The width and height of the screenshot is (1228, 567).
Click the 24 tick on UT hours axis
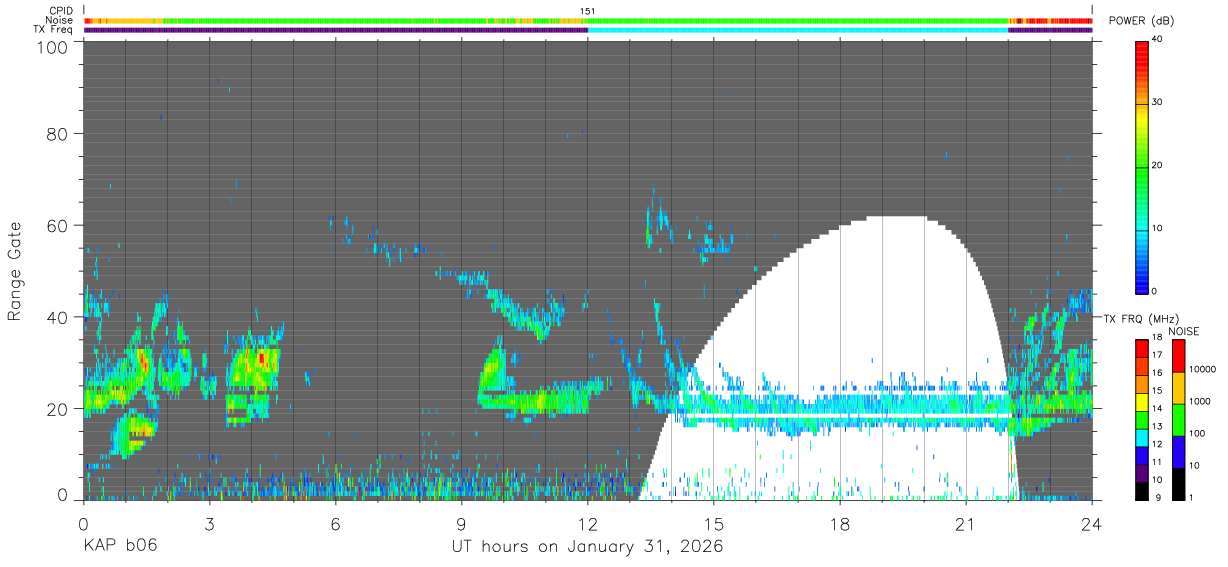[x=1092, y=523]
